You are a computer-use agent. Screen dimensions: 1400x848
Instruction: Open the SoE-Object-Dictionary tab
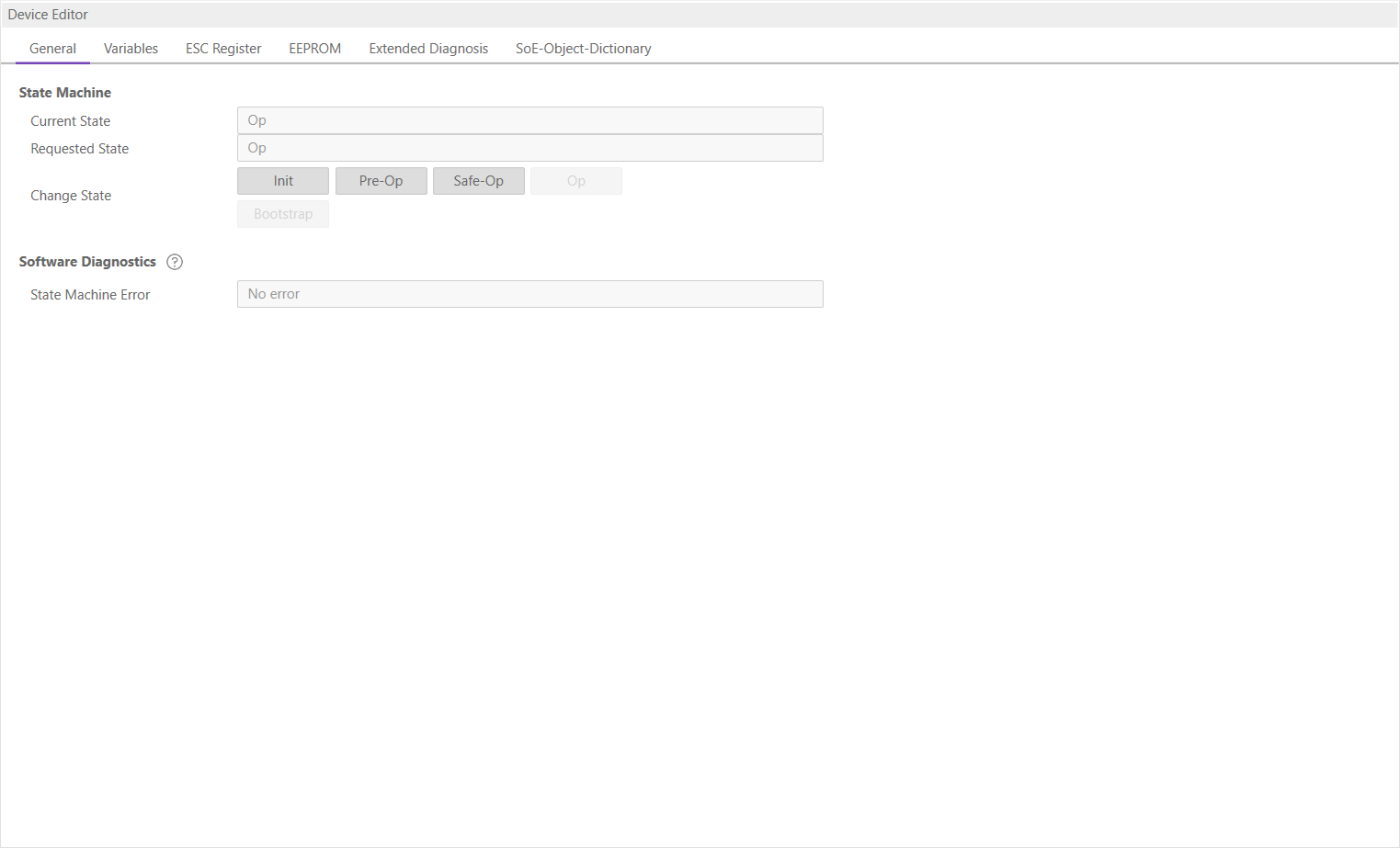(583, 49)
